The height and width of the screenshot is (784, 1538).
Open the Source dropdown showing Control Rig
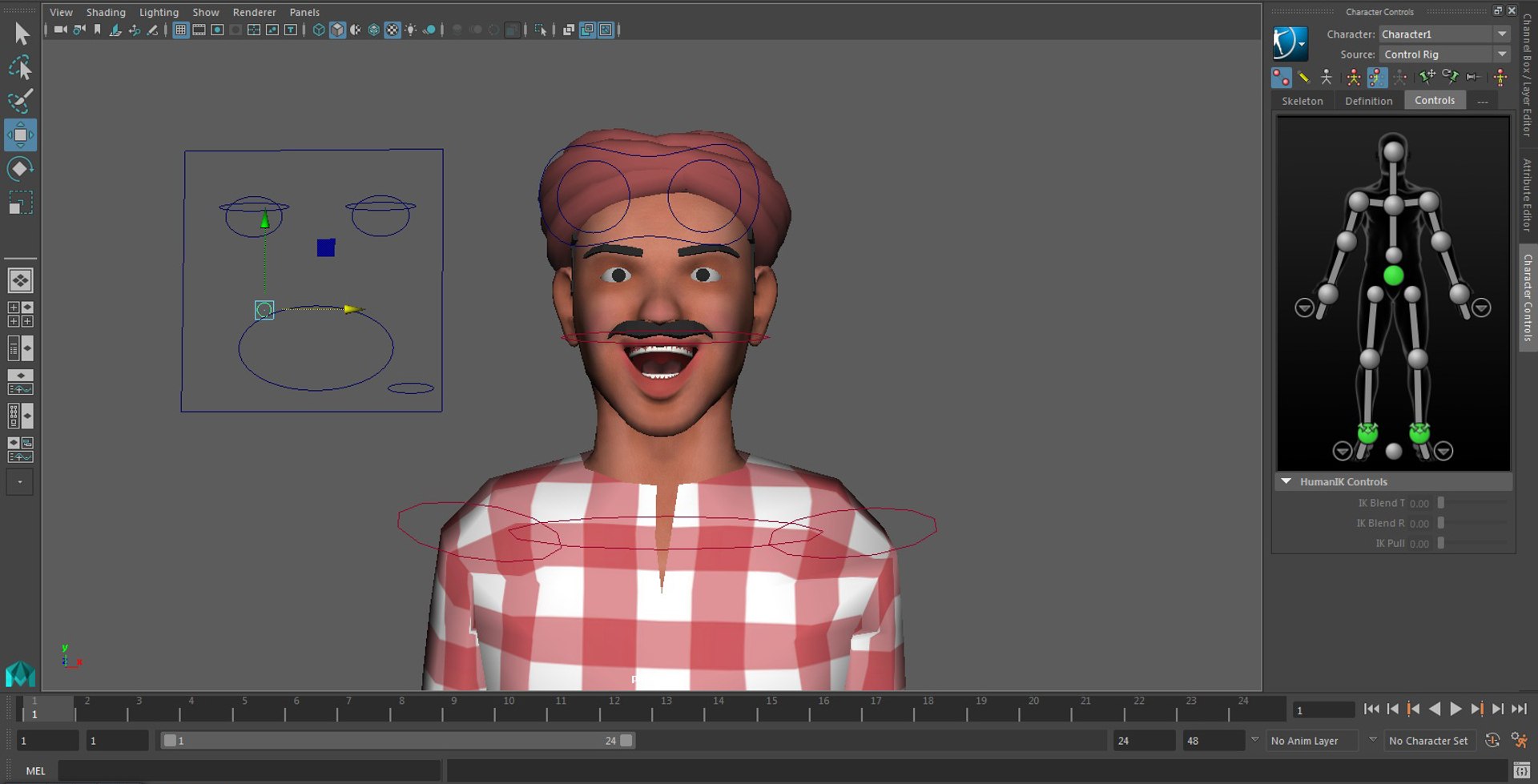(x=1444, y=54)
